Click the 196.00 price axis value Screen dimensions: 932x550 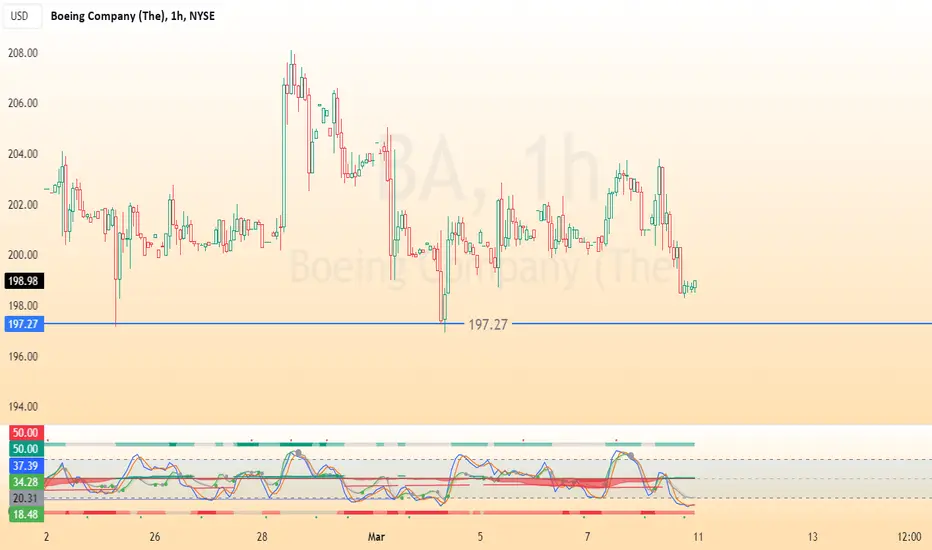(x=23, y=356)
